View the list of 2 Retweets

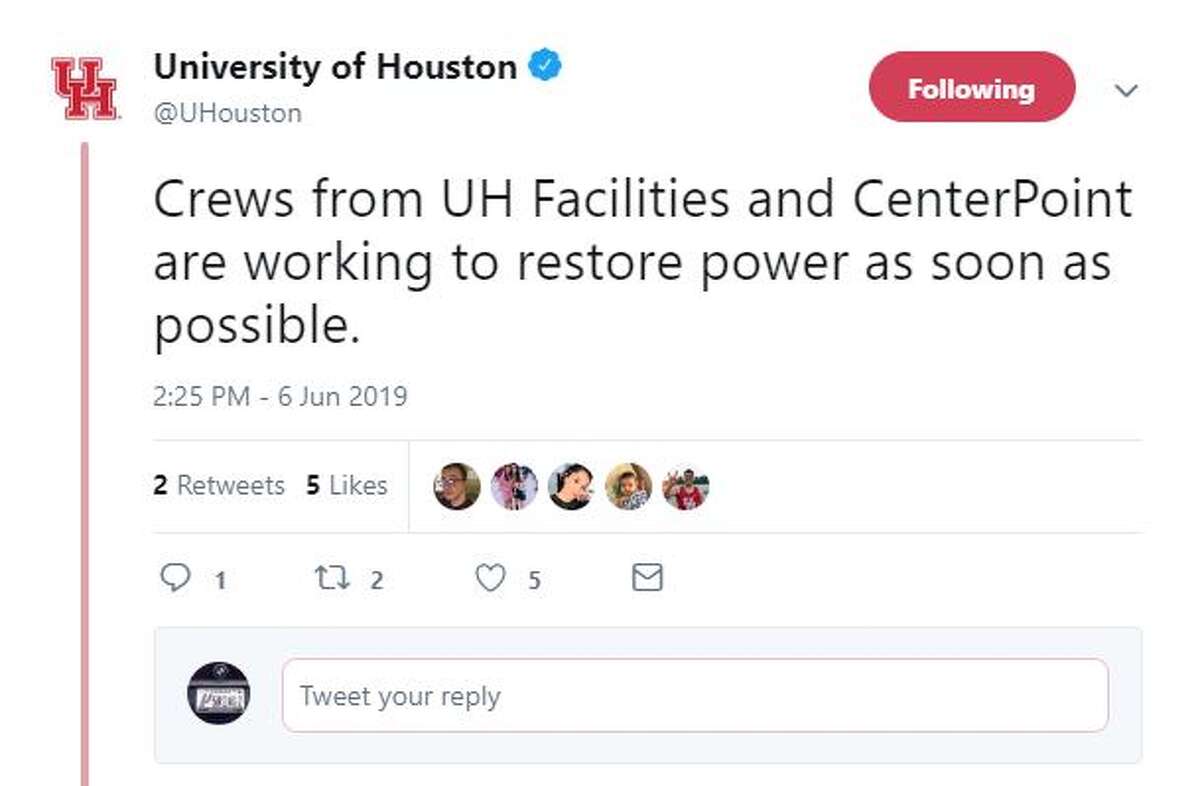[x=219, y=486]
